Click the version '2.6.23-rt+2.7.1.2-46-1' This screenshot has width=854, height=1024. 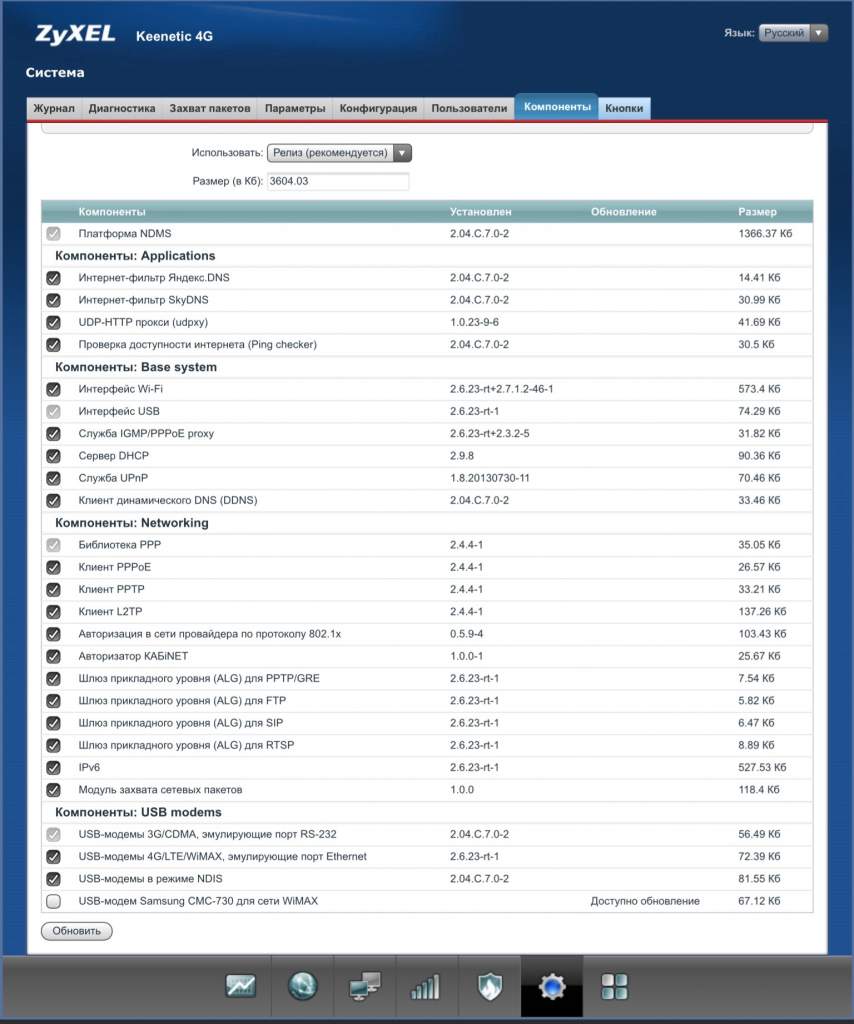point(501,389)
